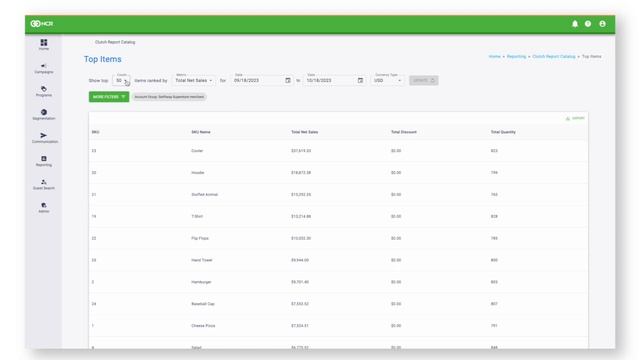
Task: Select the Cooler SKU name cell
Action: coord(197,151)
